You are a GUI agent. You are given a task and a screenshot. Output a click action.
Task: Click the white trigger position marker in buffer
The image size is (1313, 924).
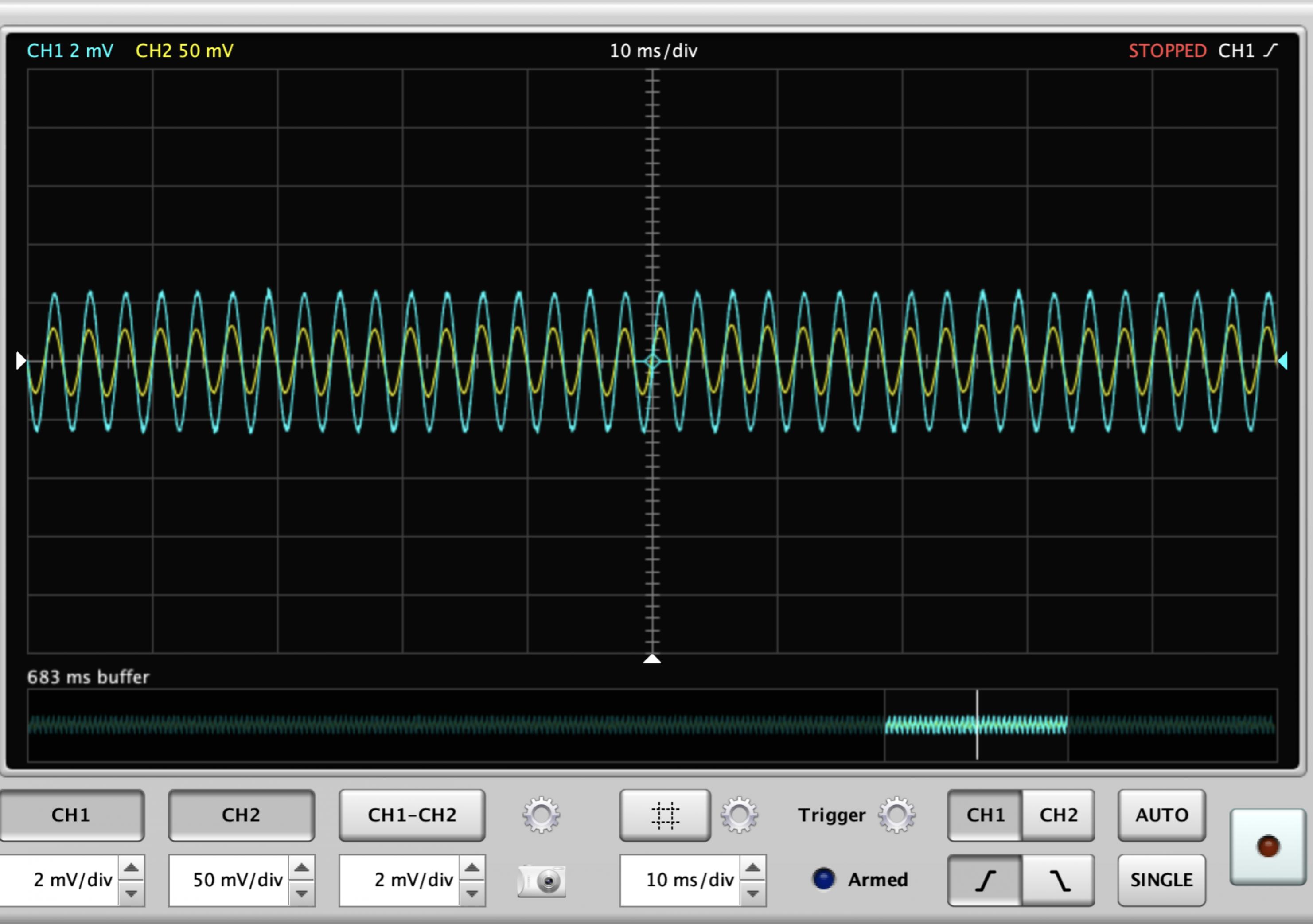pos(977,725)
